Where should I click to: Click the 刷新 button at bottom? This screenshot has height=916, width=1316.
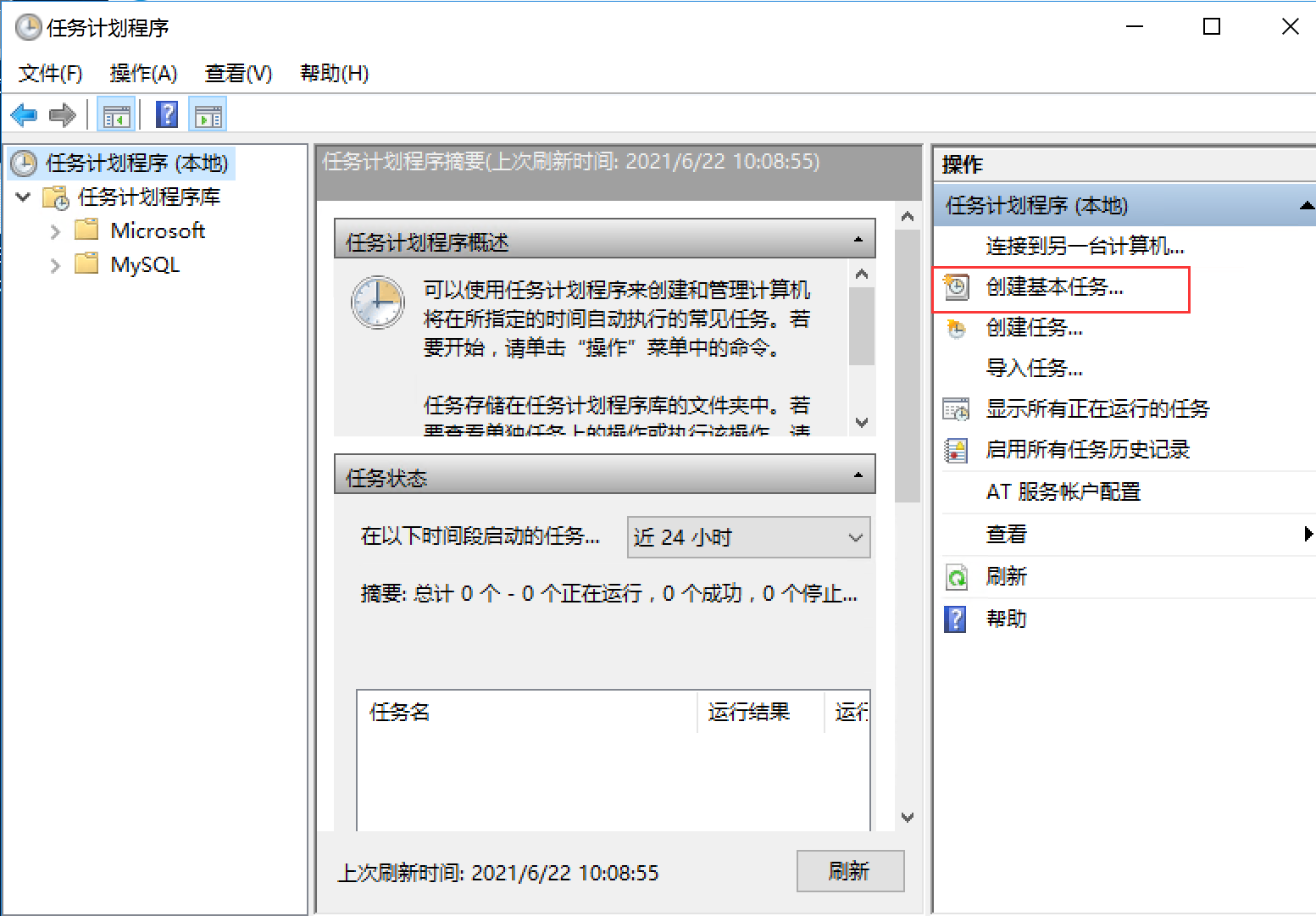849,871
